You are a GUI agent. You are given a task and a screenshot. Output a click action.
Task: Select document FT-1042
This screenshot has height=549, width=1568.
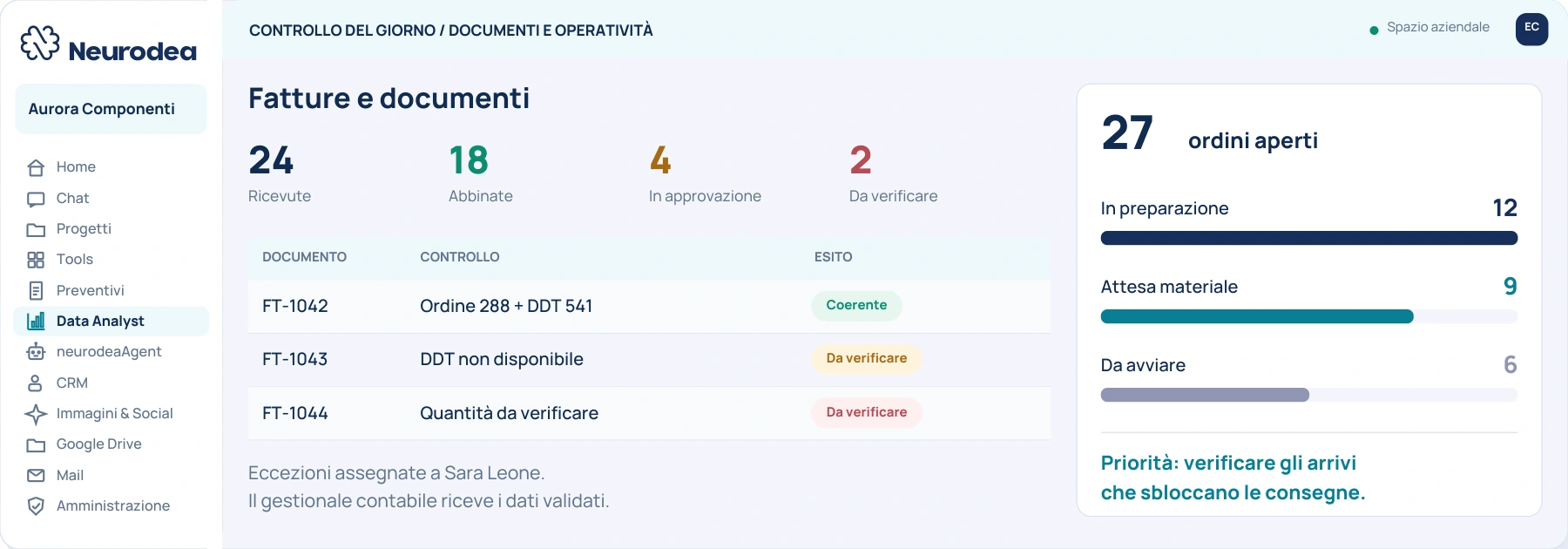tap(295, 306)
